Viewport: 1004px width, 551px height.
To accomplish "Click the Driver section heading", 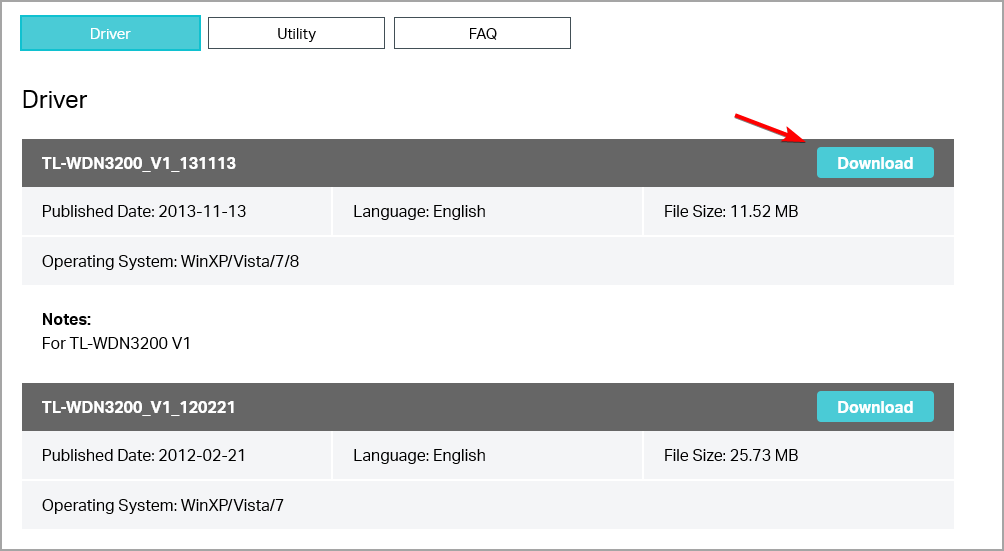I will [54, 99].
